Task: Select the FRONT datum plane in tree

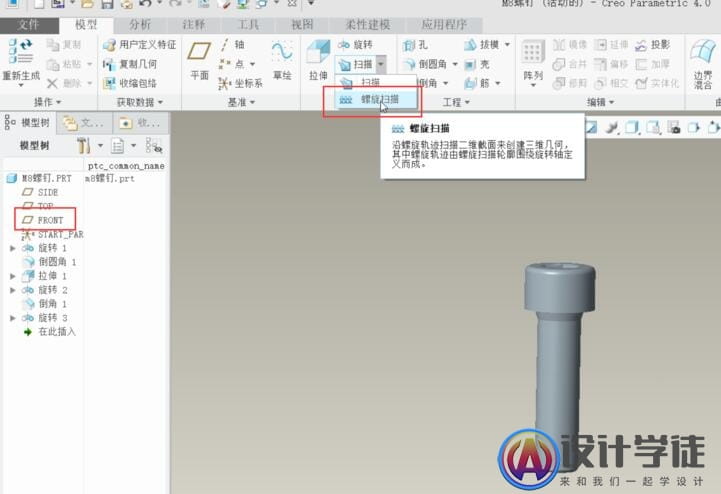Action: [x=49, y=220]
